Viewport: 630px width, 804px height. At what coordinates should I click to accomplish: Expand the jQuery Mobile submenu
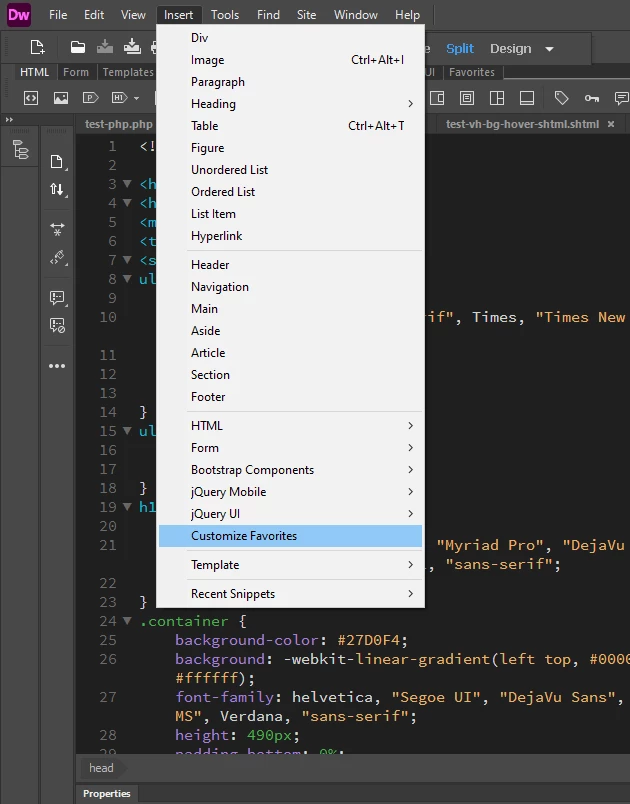coord(290,492)
